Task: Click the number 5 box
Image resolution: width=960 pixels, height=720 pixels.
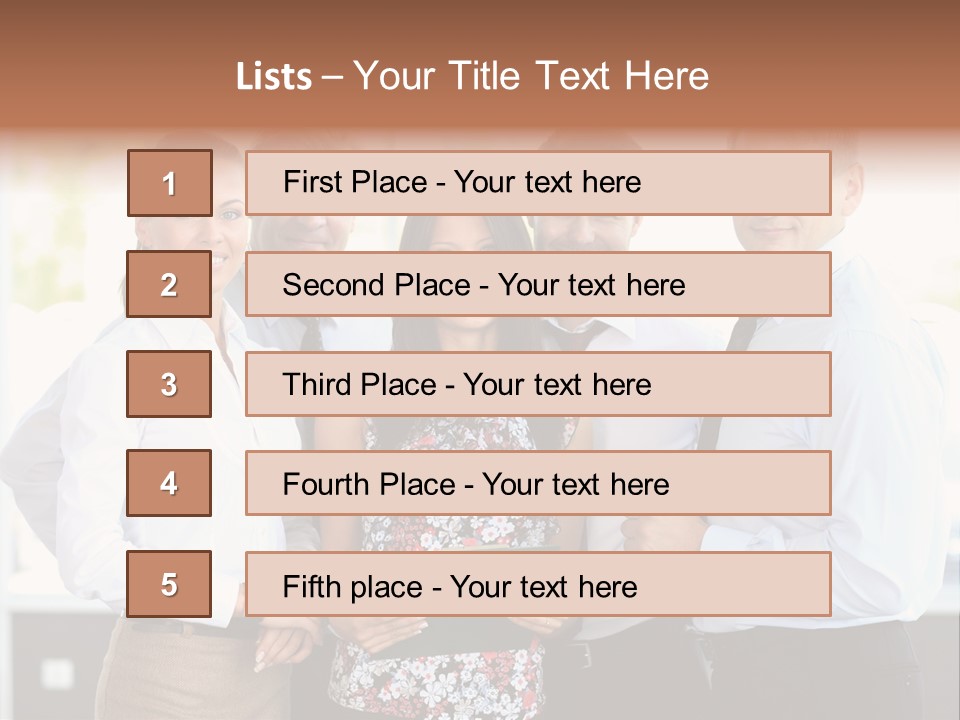Action: coord(169,584)
